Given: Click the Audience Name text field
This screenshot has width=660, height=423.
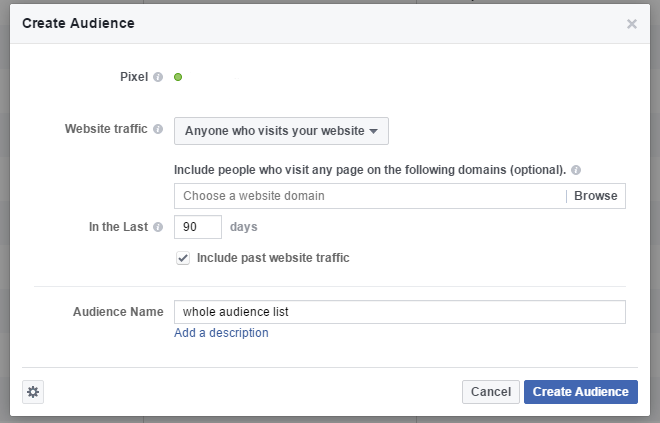Looking at the screenshot, I should [399, 312].
